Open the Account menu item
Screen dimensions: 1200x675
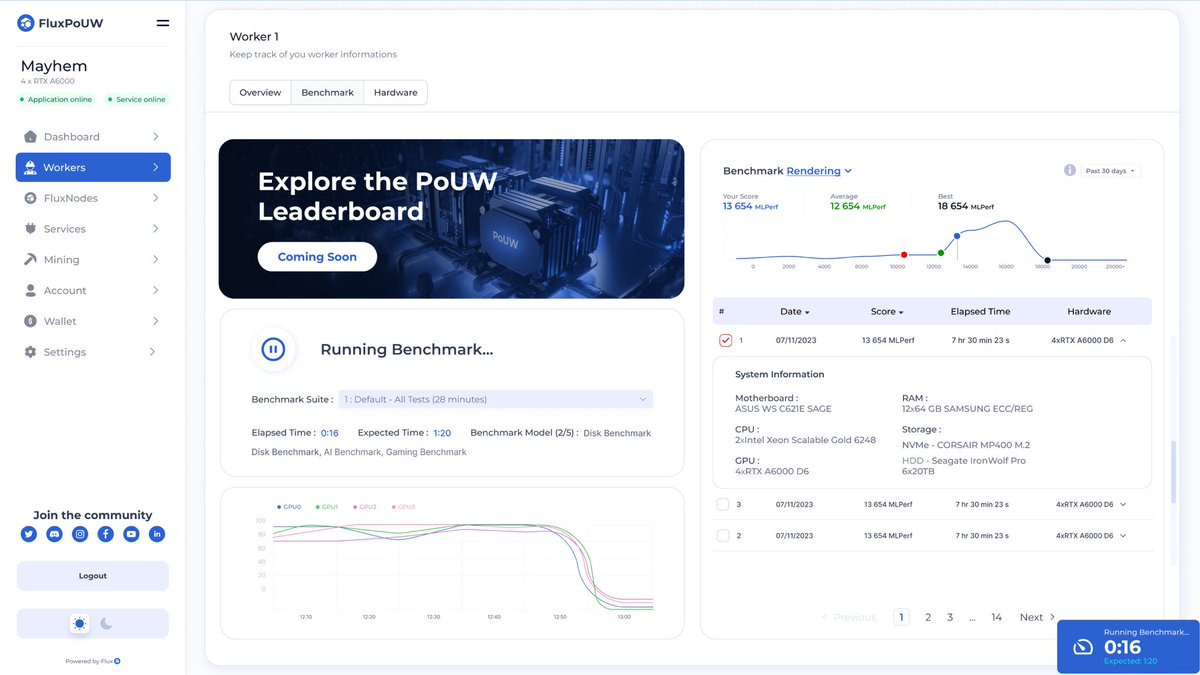(93, 290)
